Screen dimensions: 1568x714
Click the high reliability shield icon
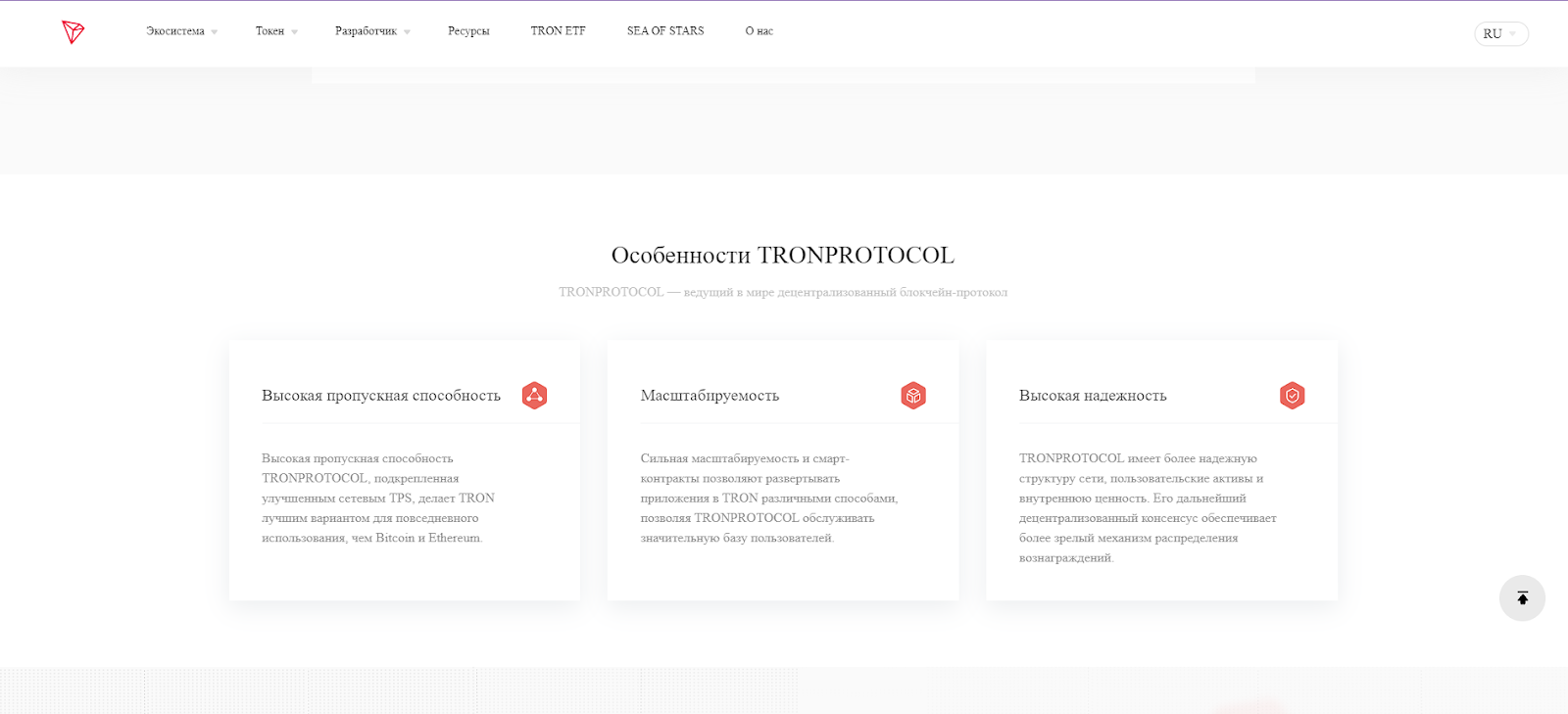click(1293, 396)
